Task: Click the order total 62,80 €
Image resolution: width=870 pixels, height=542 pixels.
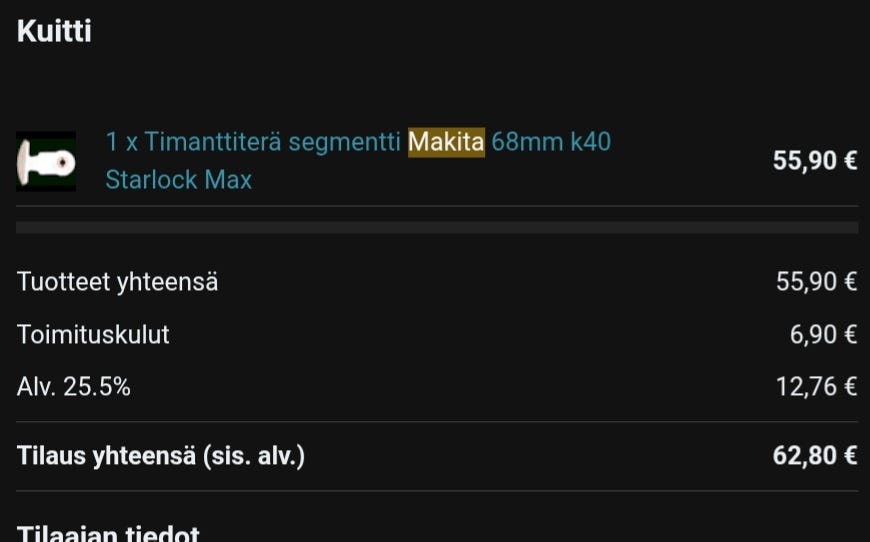Action: click(x=814, y=456)
